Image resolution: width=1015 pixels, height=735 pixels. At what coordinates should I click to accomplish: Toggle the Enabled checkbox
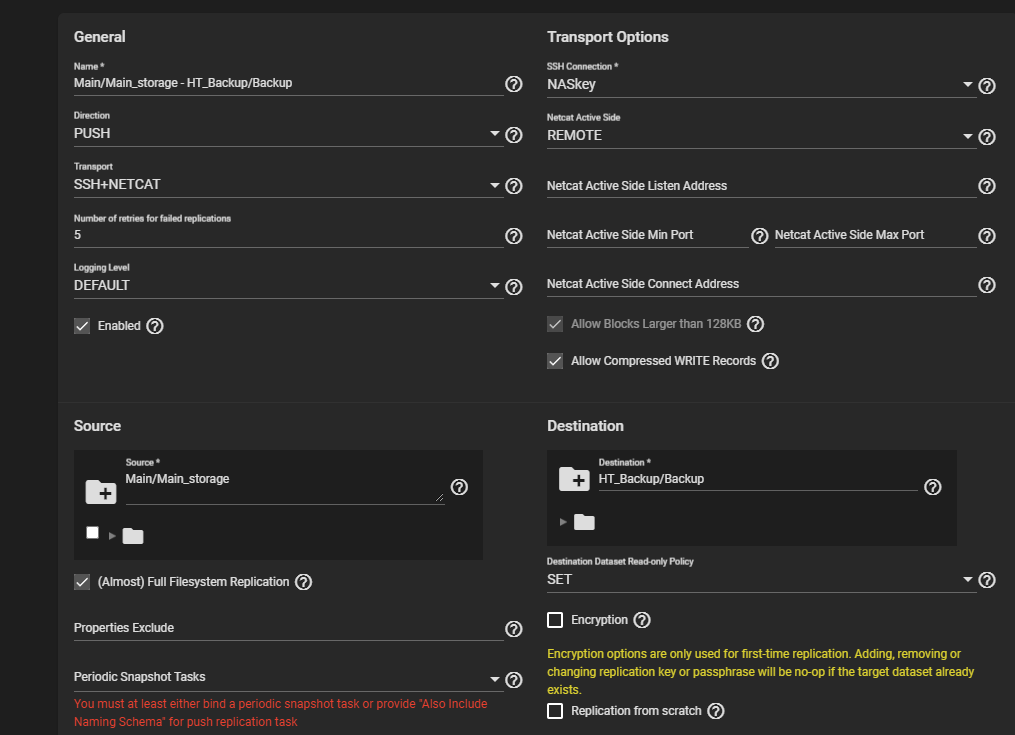[x=82, y=326]
